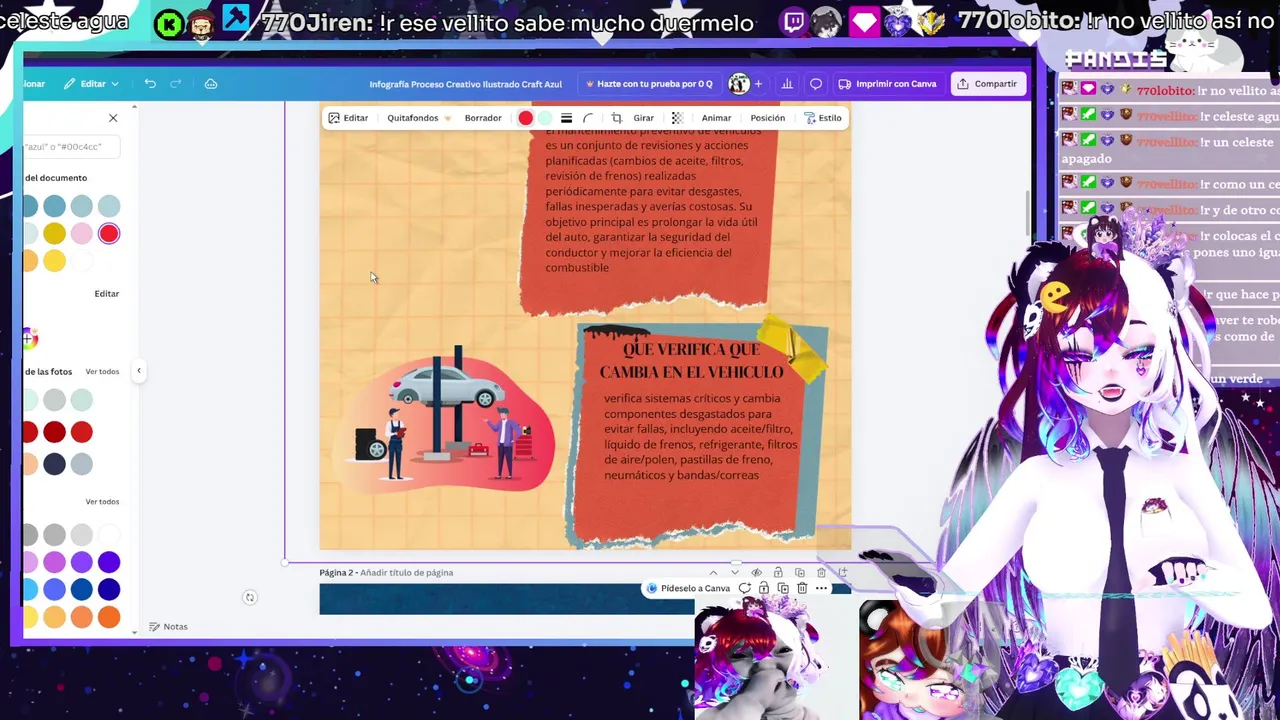This screenshot has width=1280, height=720.
Task: Toggle lock icon in element toolbar
Action: [x=764, y=588]
